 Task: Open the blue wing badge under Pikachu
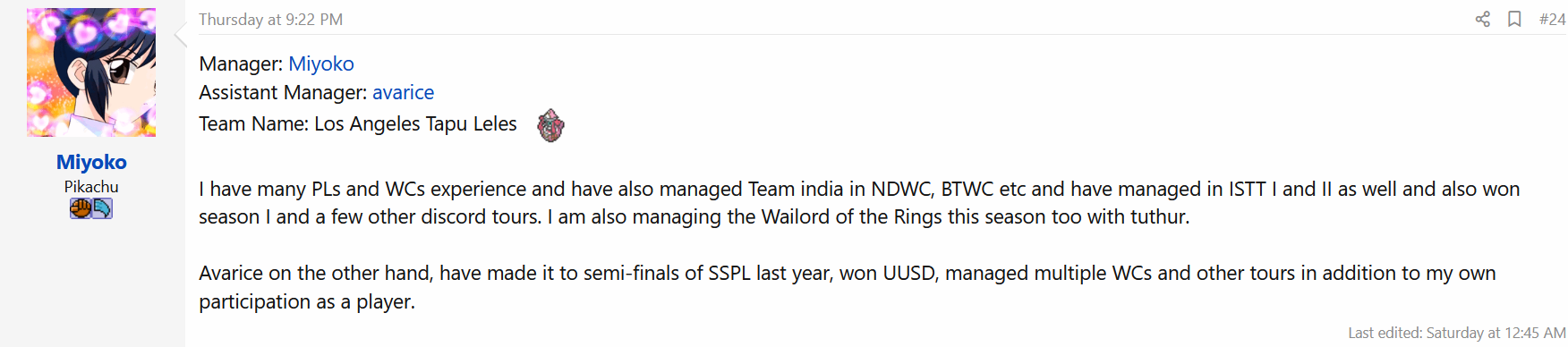(x=102, y=208)
